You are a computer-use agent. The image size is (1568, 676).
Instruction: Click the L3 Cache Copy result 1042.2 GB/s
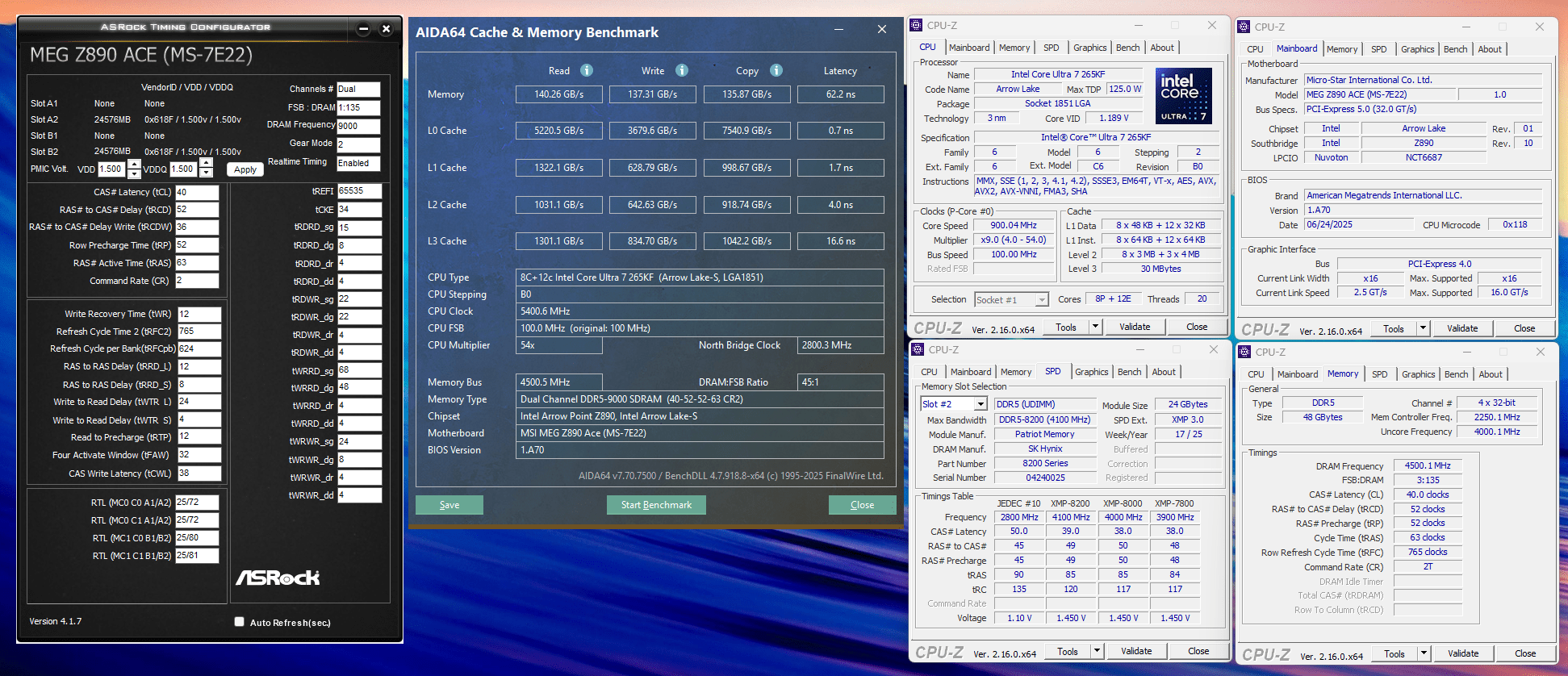tap(746, 241)
